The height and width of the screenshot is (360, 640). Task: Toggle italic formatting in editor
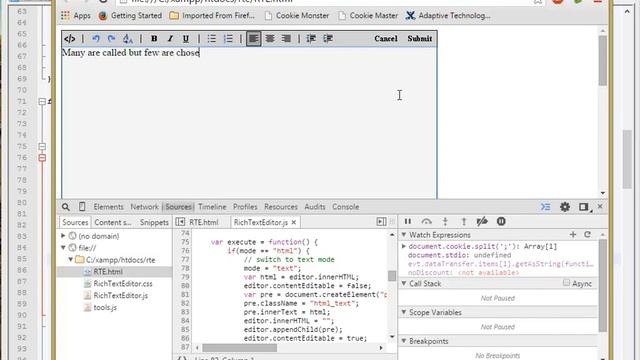(170, 38)
